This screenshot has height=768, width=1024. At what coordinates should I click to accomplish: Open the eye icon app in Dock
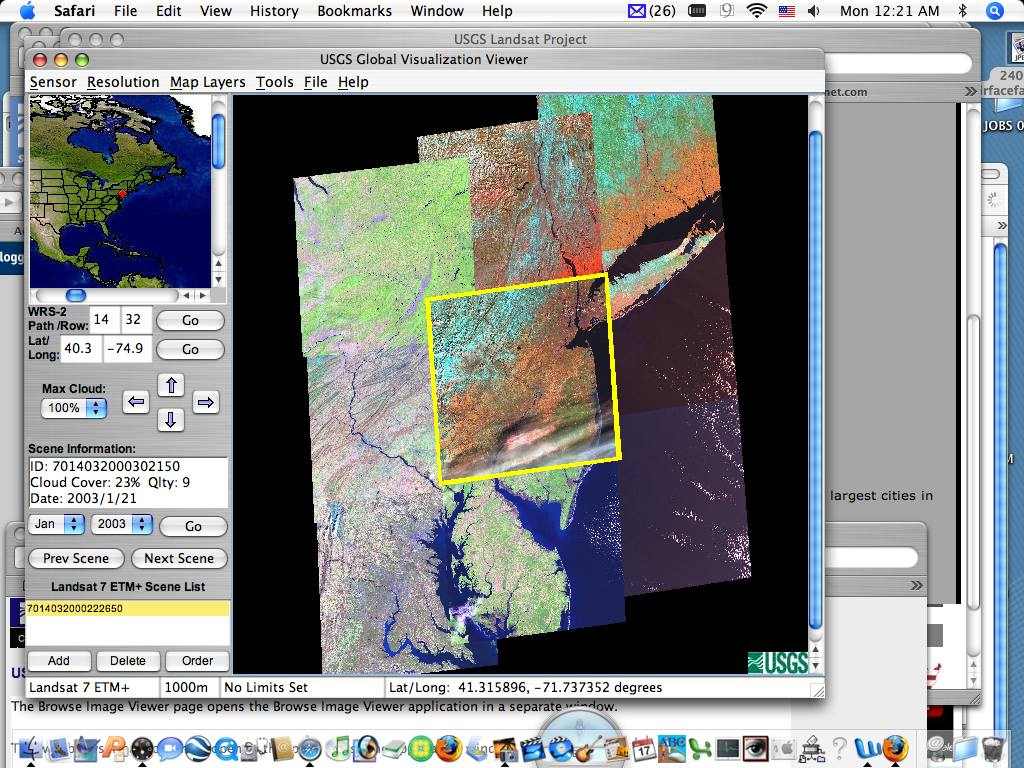click(x=755, y=748)
